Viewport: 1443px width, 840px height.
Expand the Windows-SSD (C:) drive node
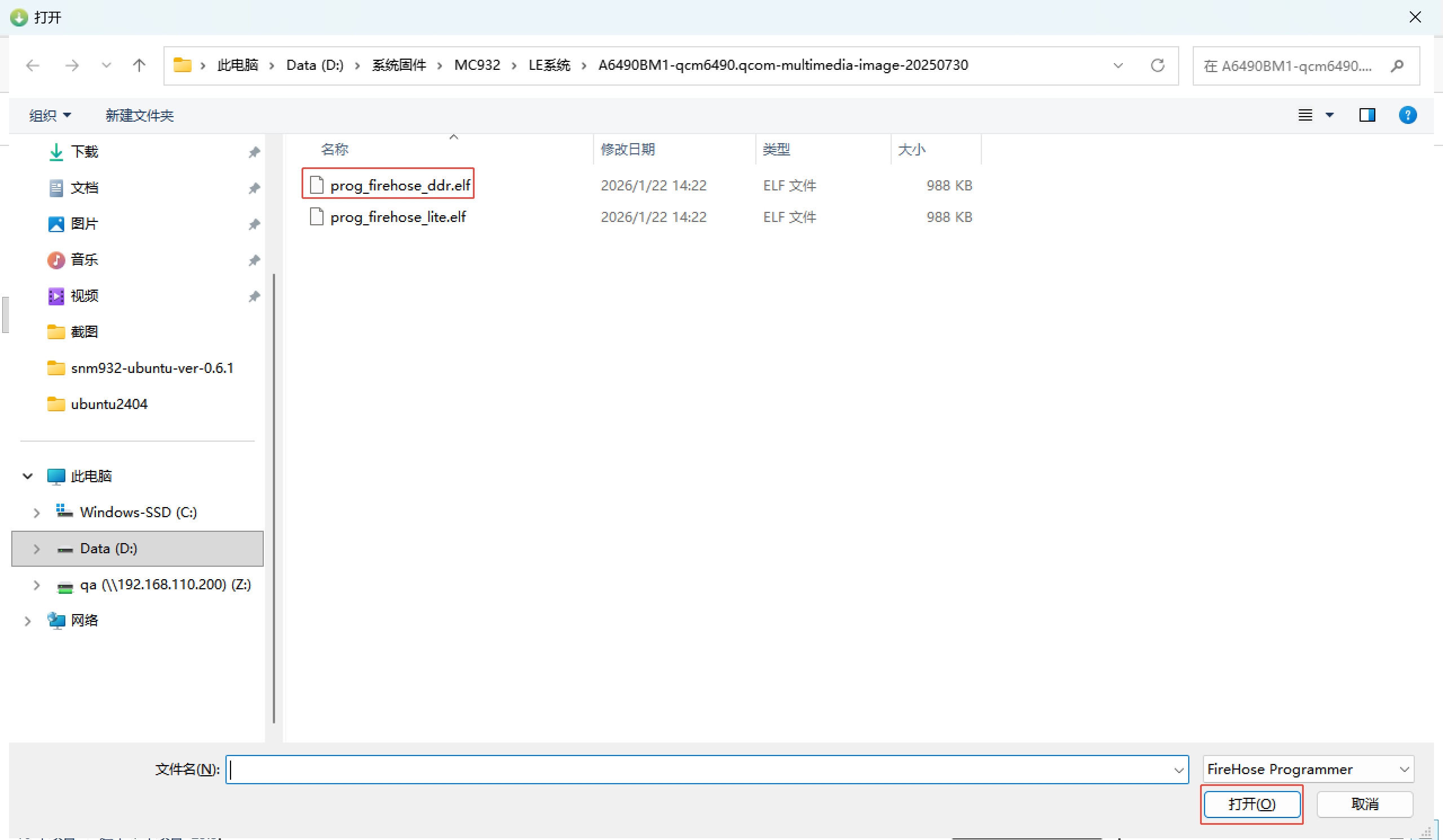(x=37, y=513)
